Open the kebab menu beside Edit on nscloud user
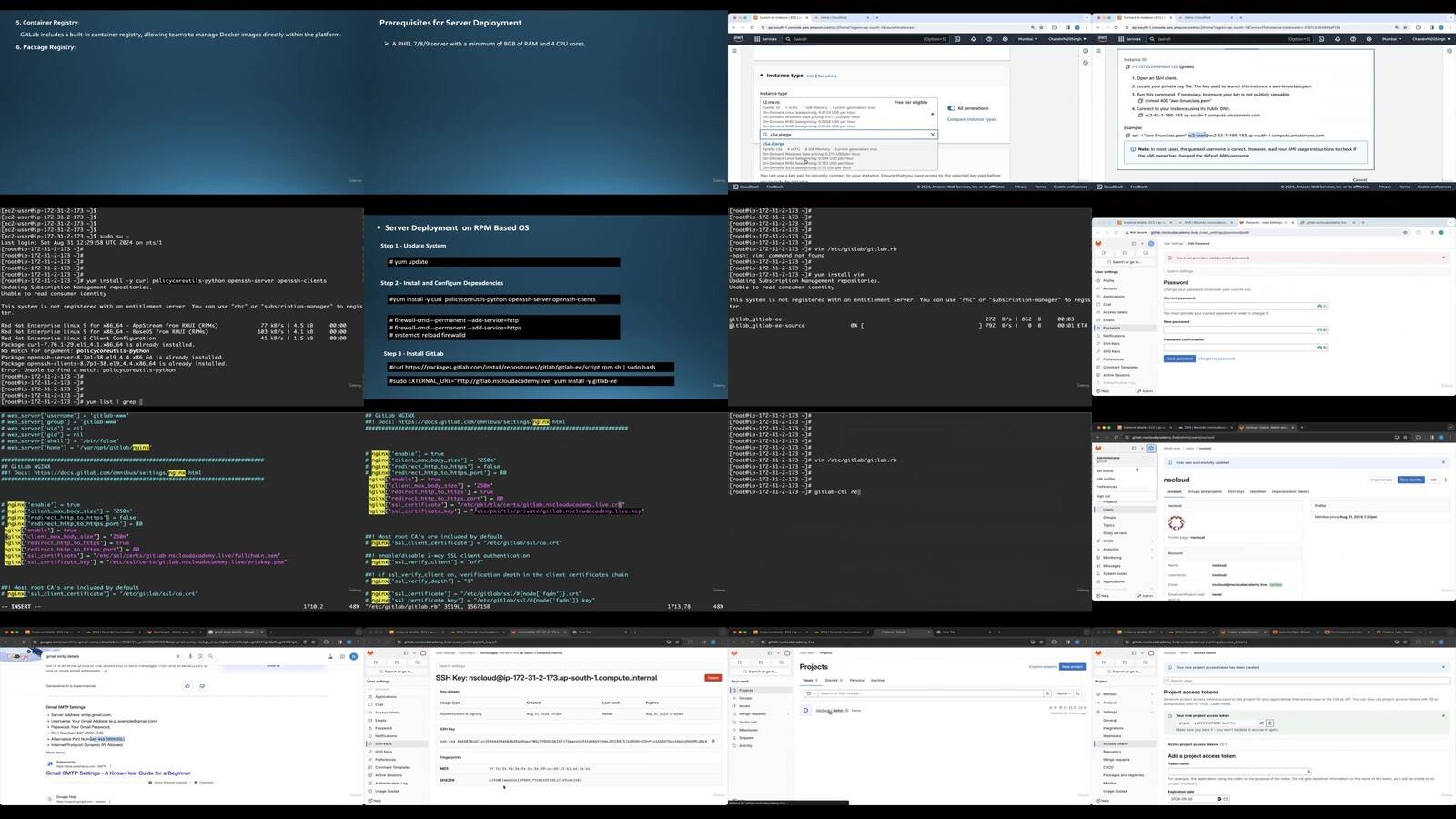This screenshot has width=1456, height=819. tap(1446, 480)
